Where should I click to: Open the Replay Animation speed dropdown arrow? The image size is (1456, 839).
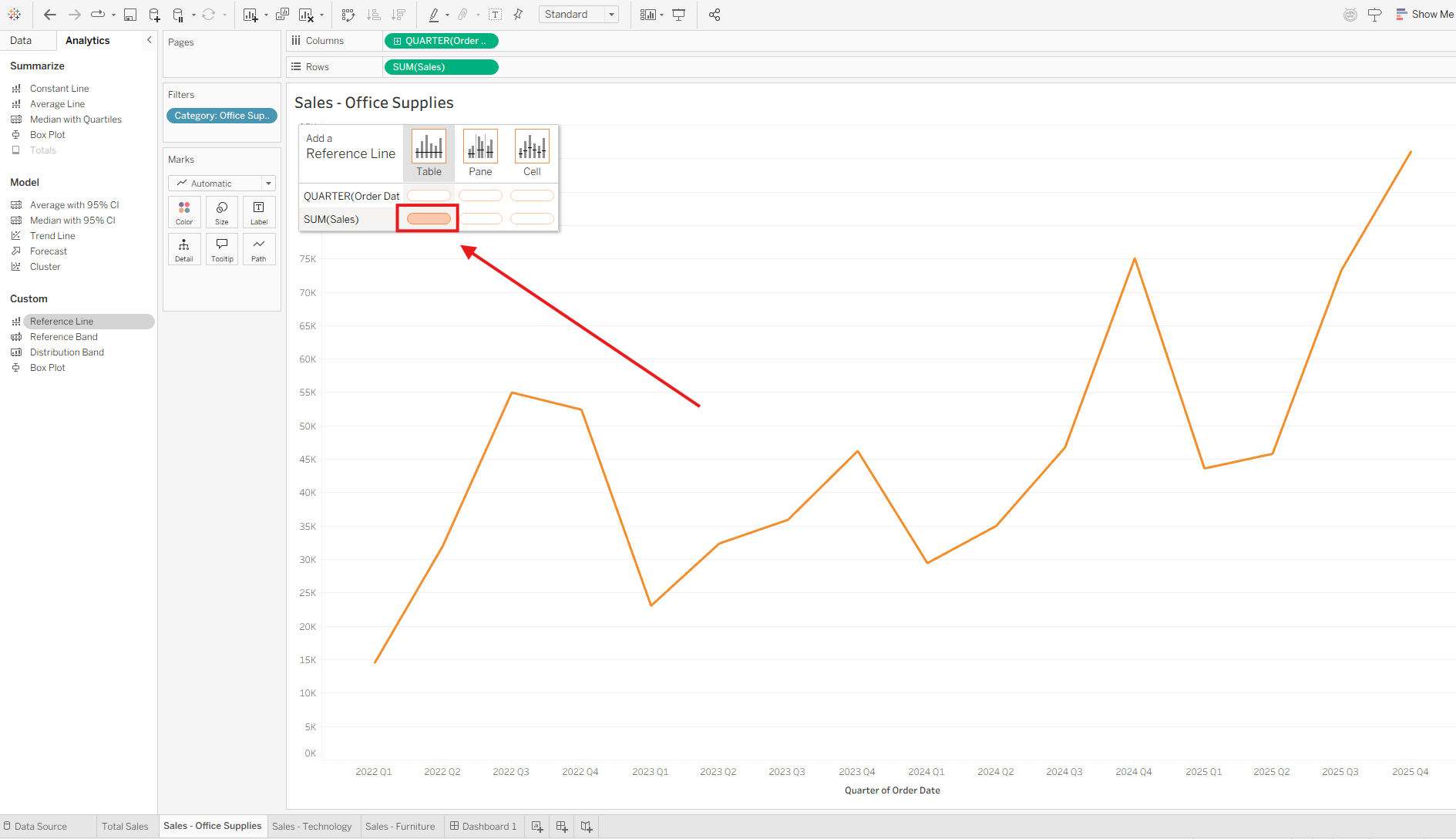click(x=113, y=15)
